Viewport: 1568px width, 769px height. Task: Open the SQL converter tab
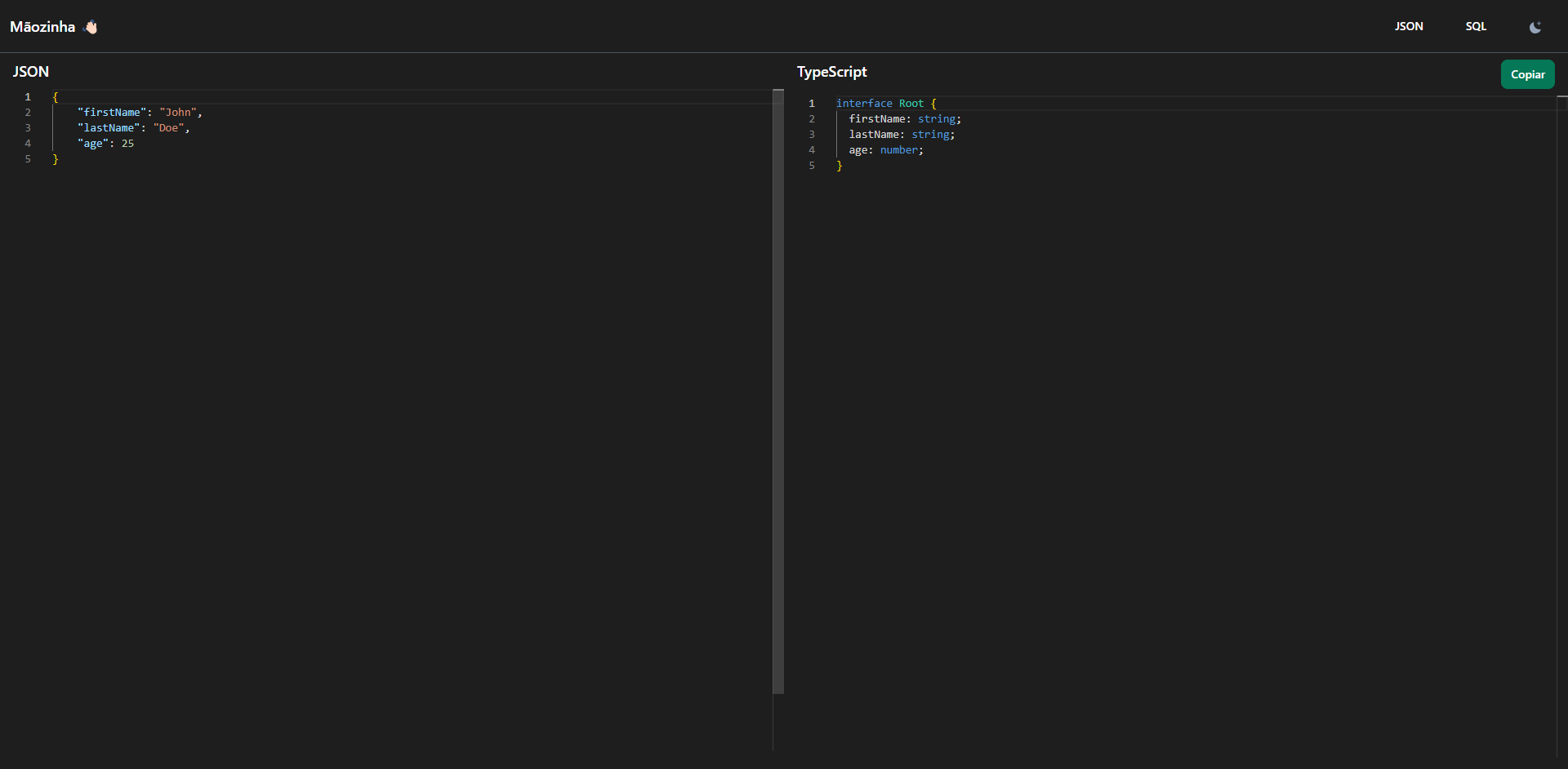pyautogui.click(x=1476, y=26)
